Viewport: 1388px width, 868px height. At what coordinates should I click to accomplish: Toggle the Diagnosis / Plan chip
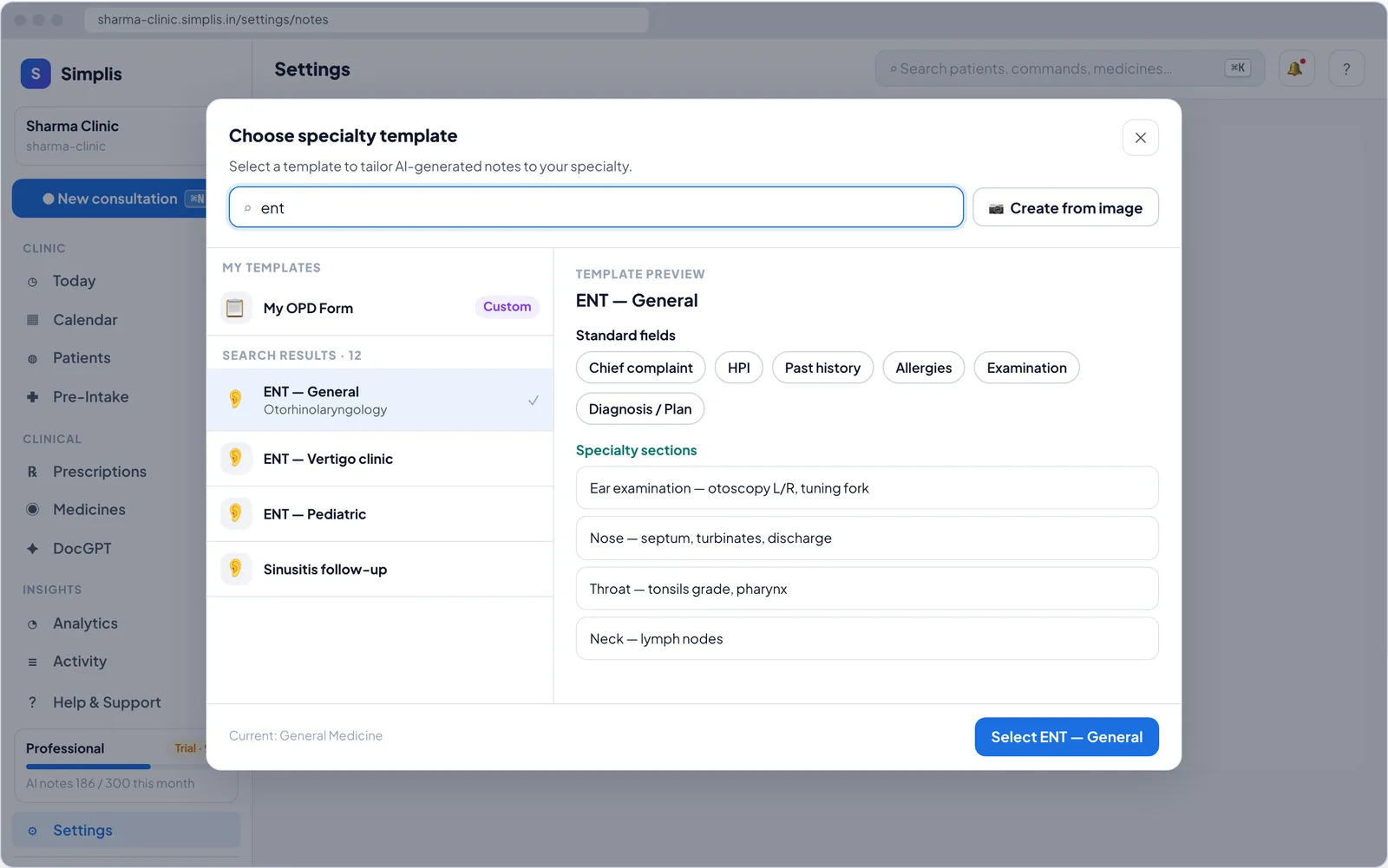640,409
